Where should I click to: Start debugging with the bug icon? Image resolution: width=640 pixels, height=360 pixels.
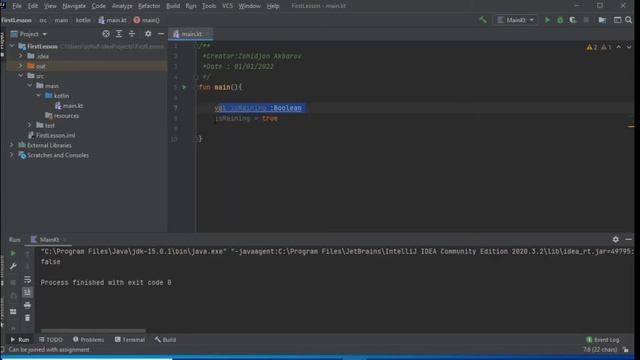click(x=560, y=20)
